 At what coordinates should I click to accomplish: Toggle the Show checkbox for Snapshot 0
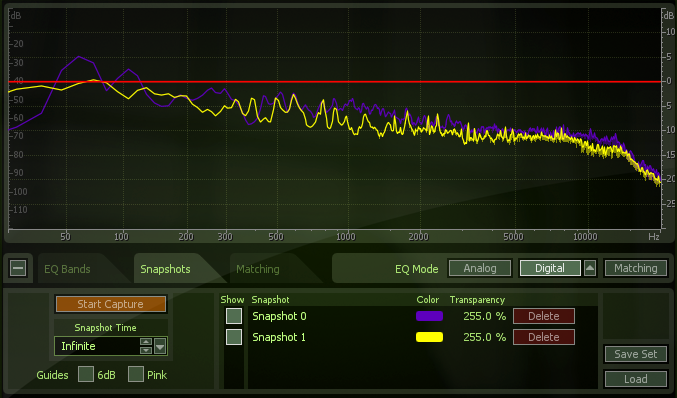coord(234,316)
